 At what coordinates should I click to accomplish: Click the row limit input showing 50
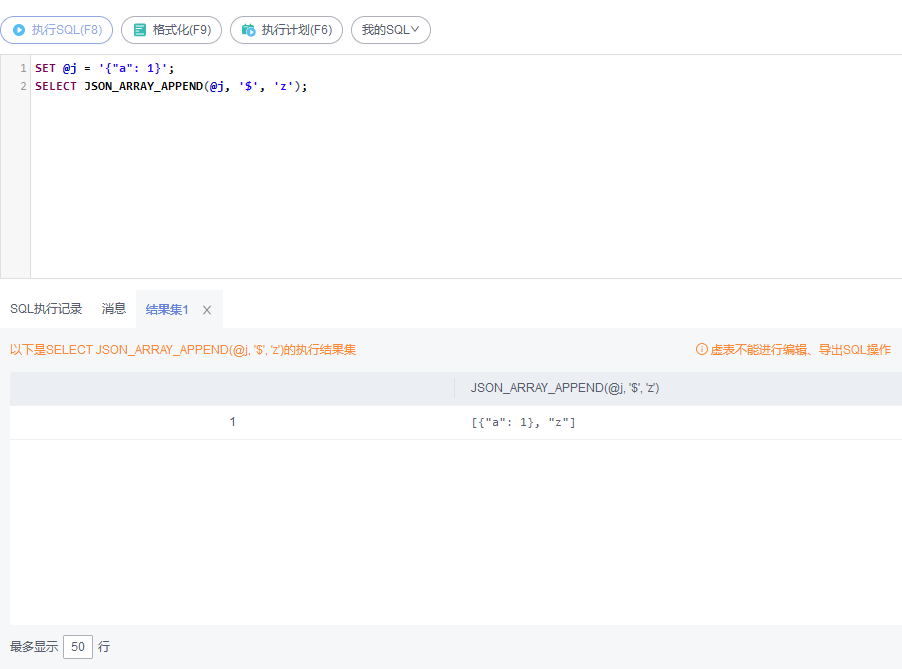coord(77,647)
